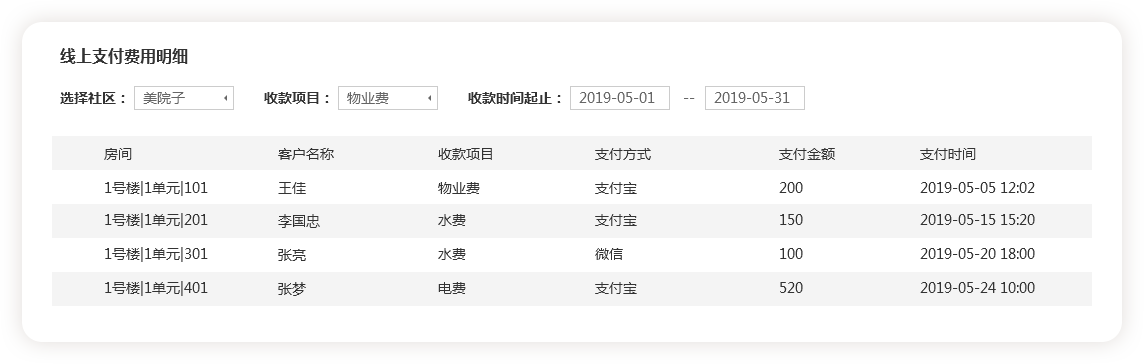Click the 线上支付费用明细 title
Viewport: 1144px width, 364px height.
point(124,57)
